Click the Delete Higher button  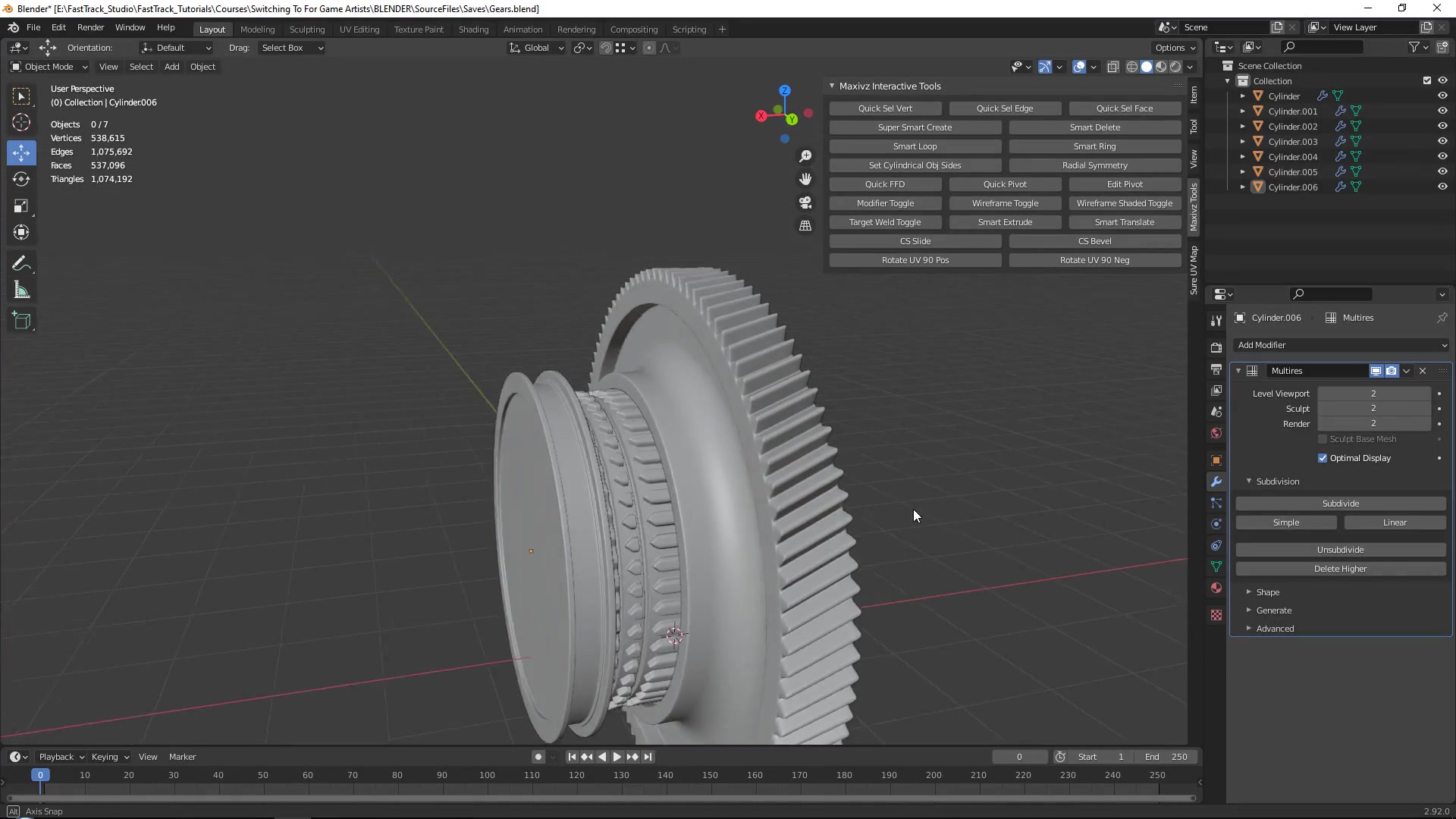pos(1341,569)
